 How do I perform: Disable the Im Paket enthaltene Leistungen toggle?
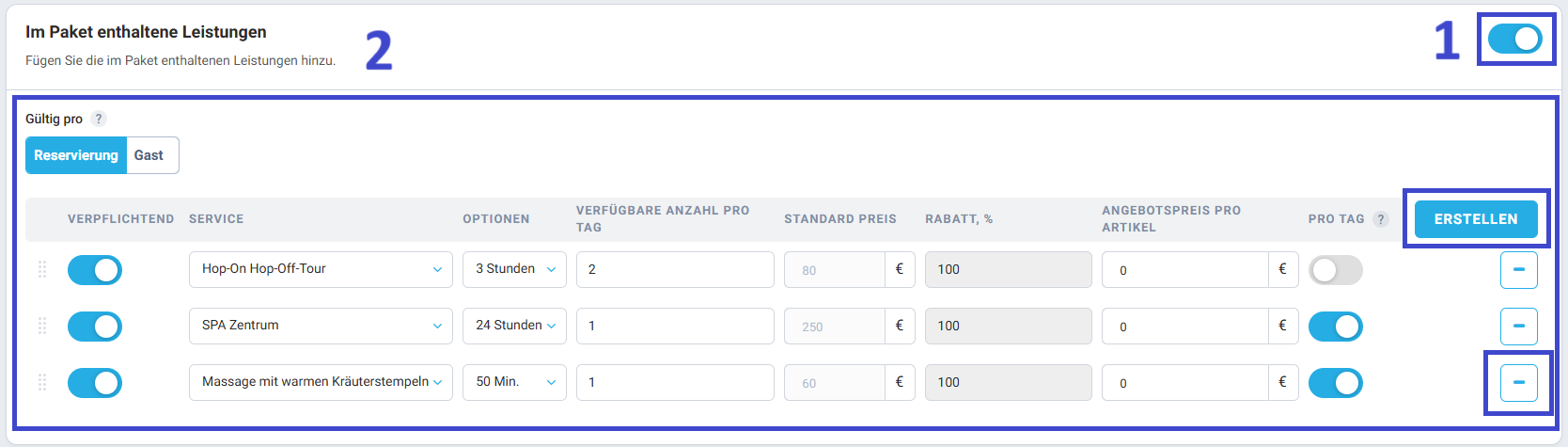point(1515,39)
